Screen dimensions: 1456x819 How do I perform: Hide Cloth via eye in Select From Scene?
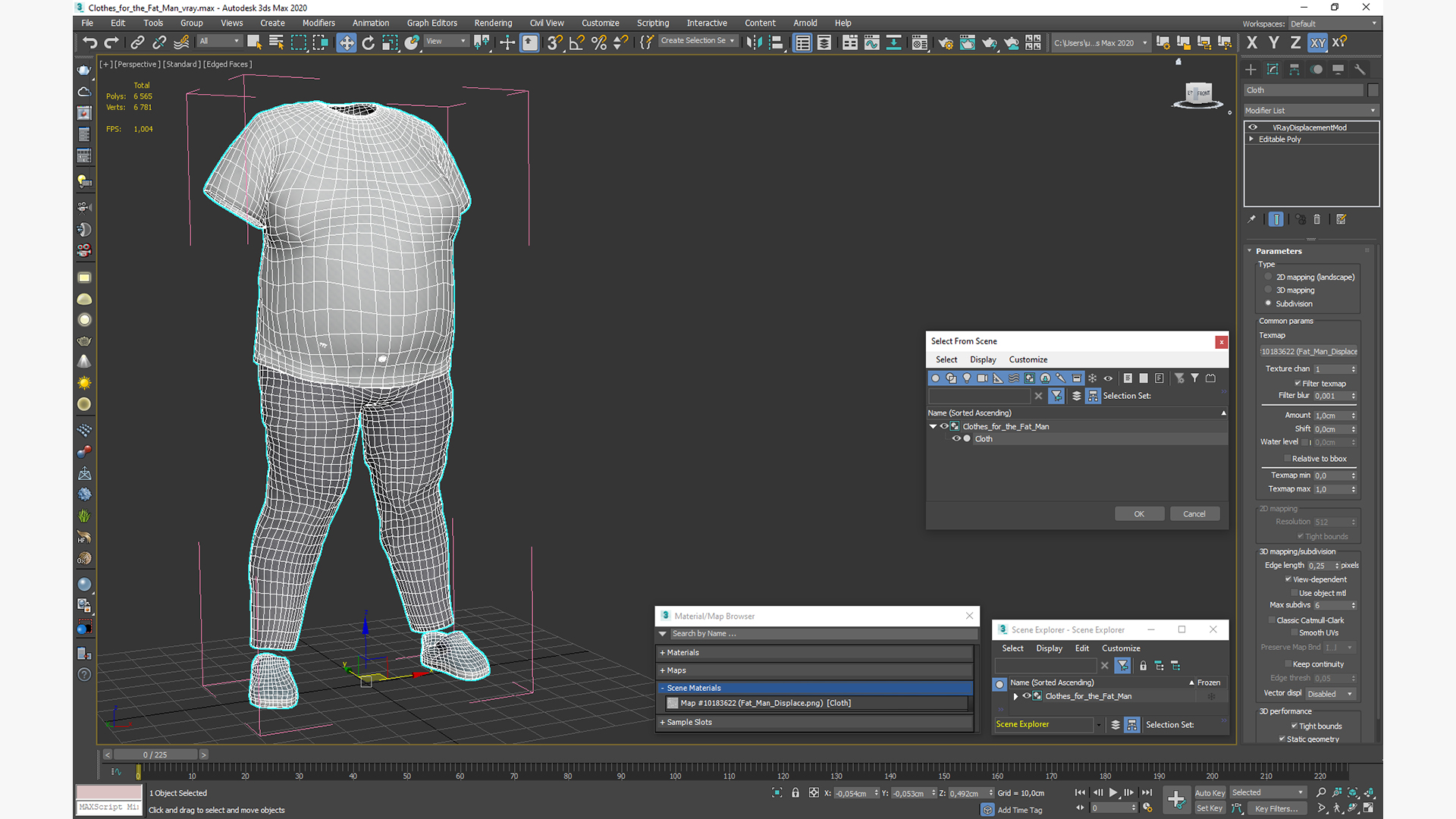(x=956, y=438)
